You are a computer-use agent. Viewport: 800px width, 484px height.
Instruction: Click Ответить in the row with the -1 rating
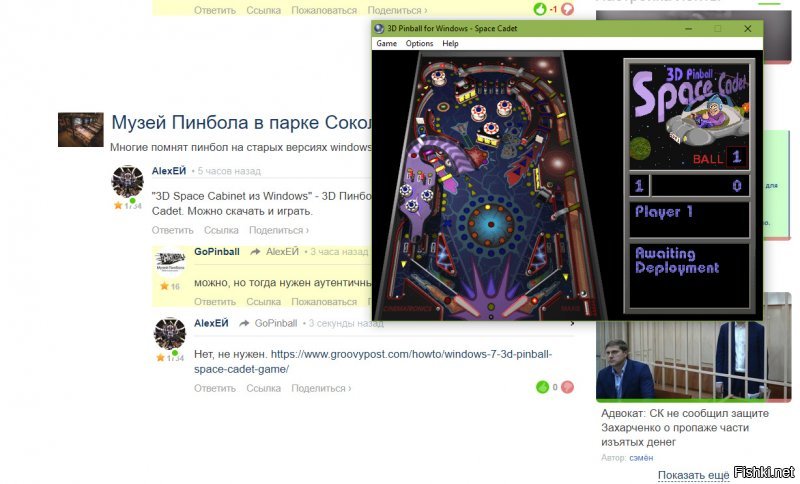coord(215,10)
